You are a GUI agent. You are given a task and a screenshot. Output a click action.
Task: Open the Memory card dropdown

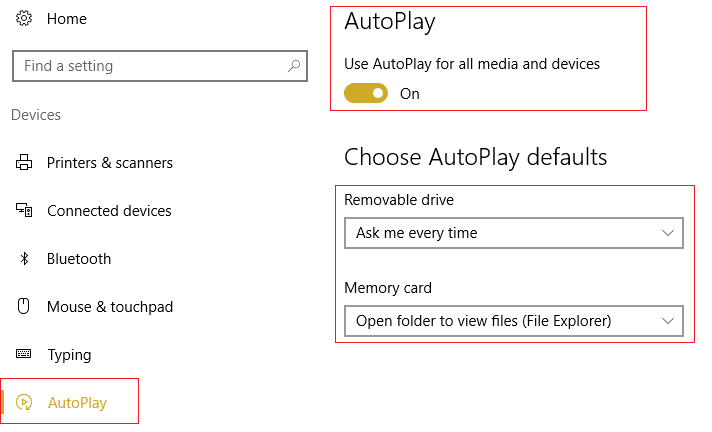pyautogui.click(x=514, y=321)
